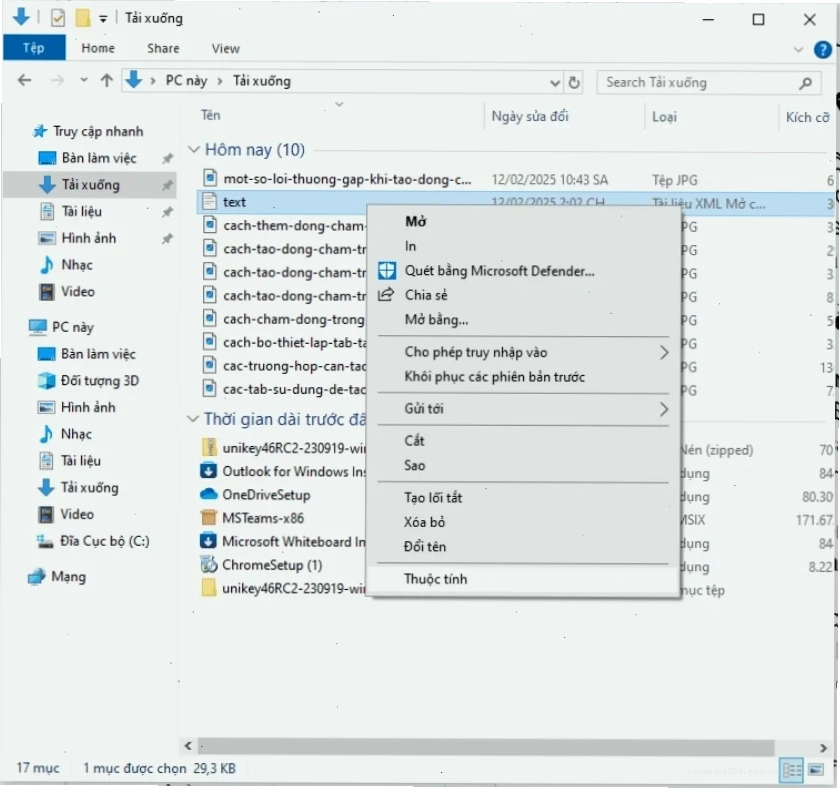Expand the Gửi tới submenu
Viewport: 840px width, 788px height.
click(x=664, y=409)
